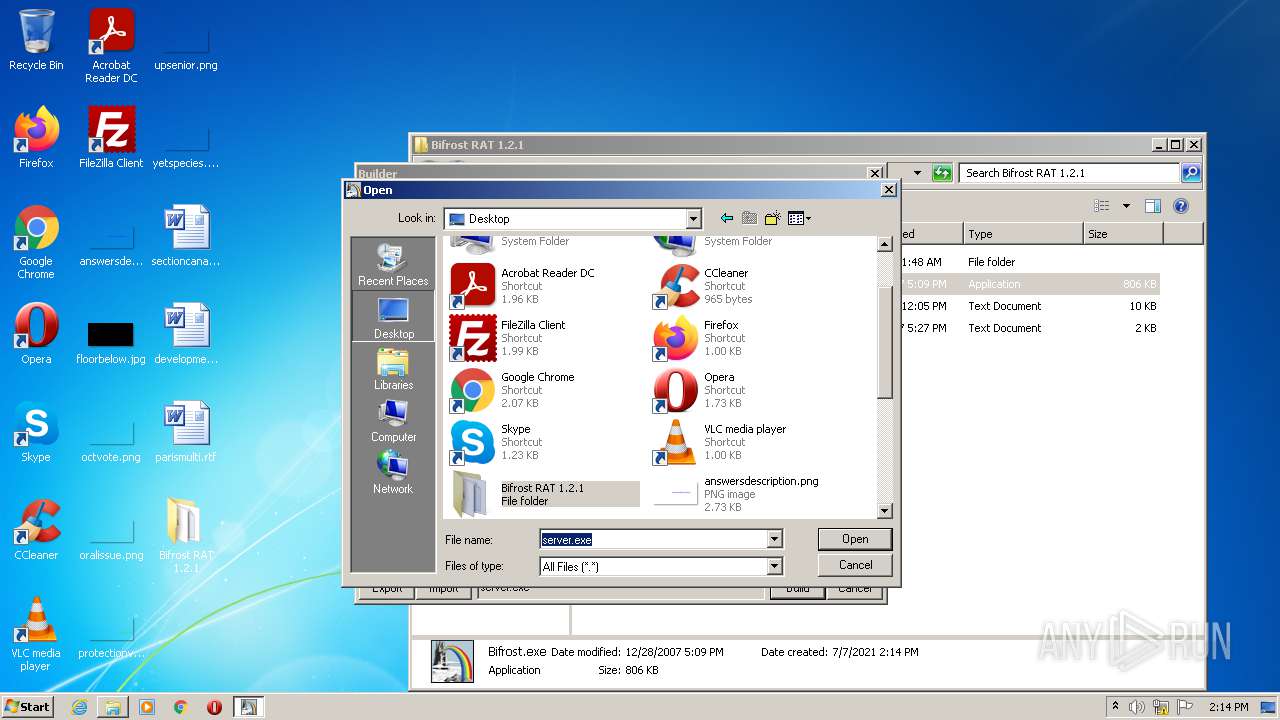Screen dimensions: 1280x720
Task: Expand the File name dropdown arrow
Action: click(x=774, y=539)
